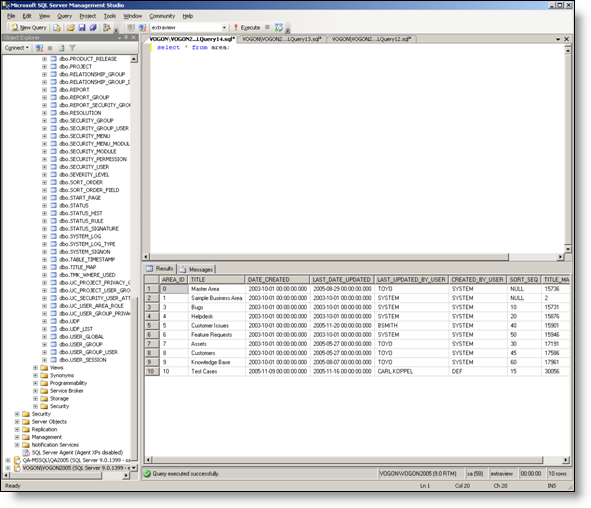
Task: Toggle Object Explorer auto-hide pin
Action: (126, 37)
